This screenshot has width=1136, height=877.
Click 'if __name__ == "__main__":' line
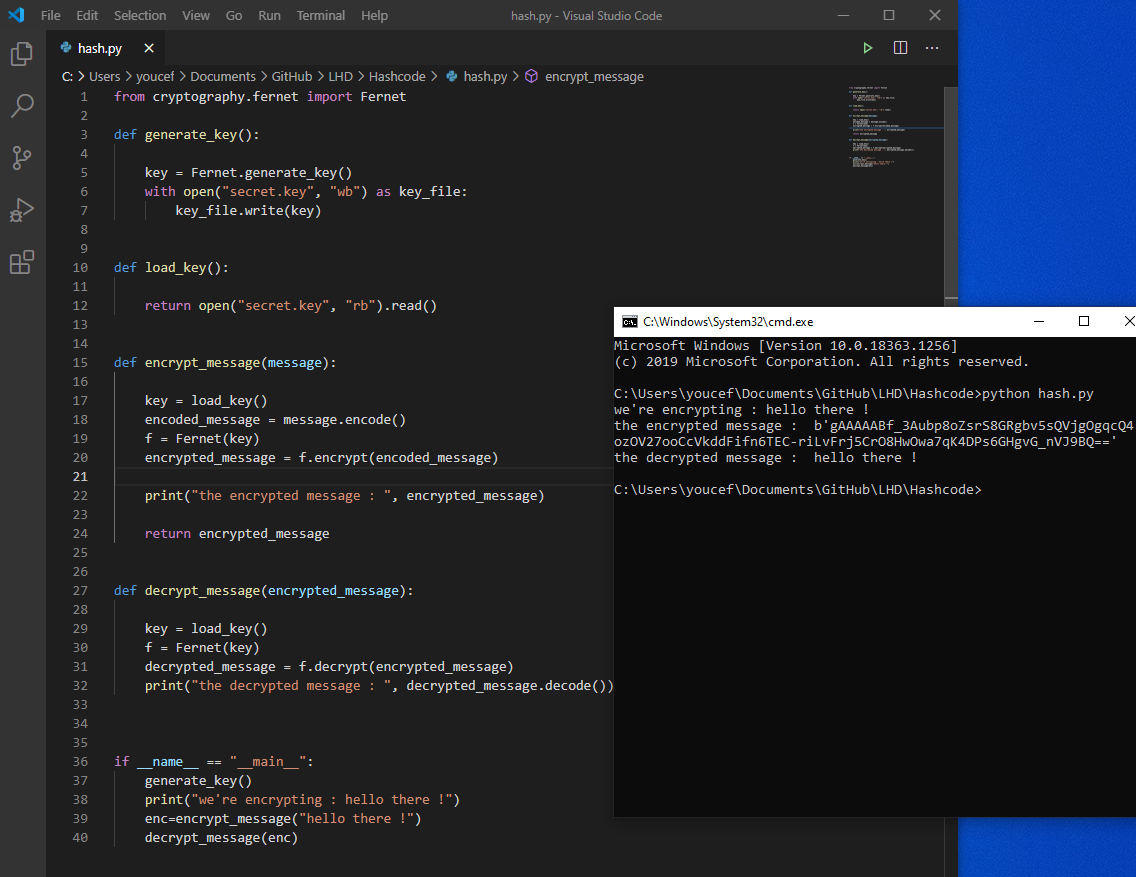[x=214, y=761]
